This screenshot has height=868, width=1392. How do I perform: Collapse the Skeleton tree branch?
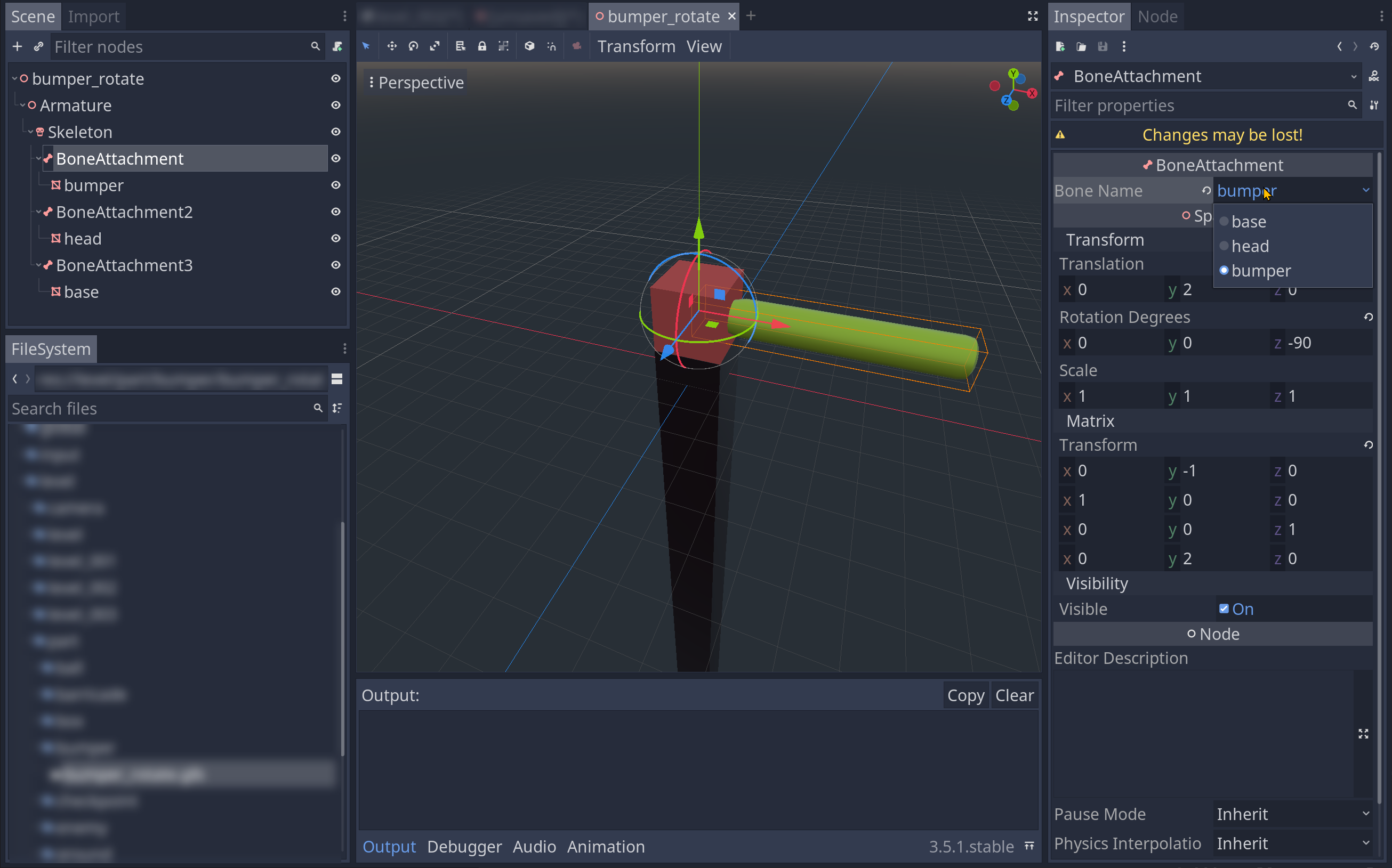(30, 132)
